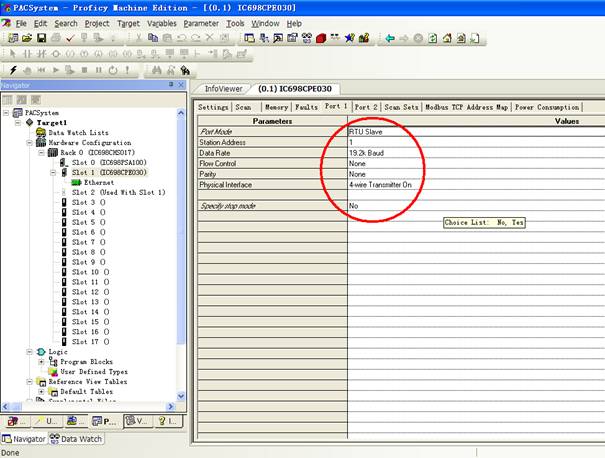605x458 pixels.
Task: Click the lightning bolt connect icon
Action: pos(12,70)
